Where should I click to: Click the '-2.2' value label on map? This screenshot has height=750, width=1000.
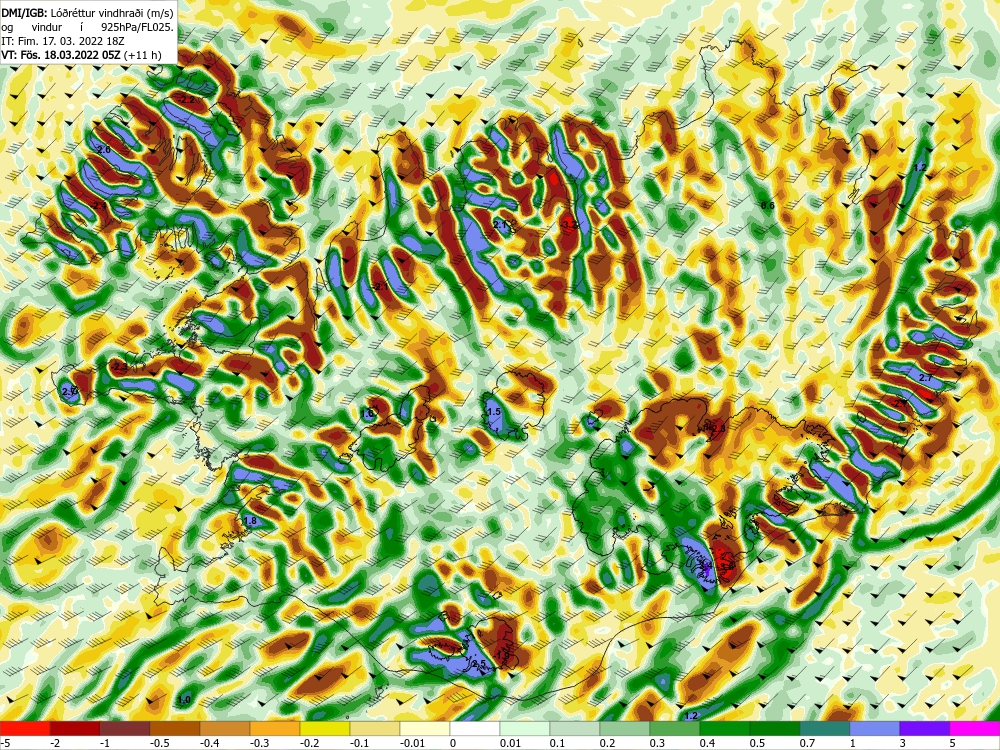pos(186,100)
